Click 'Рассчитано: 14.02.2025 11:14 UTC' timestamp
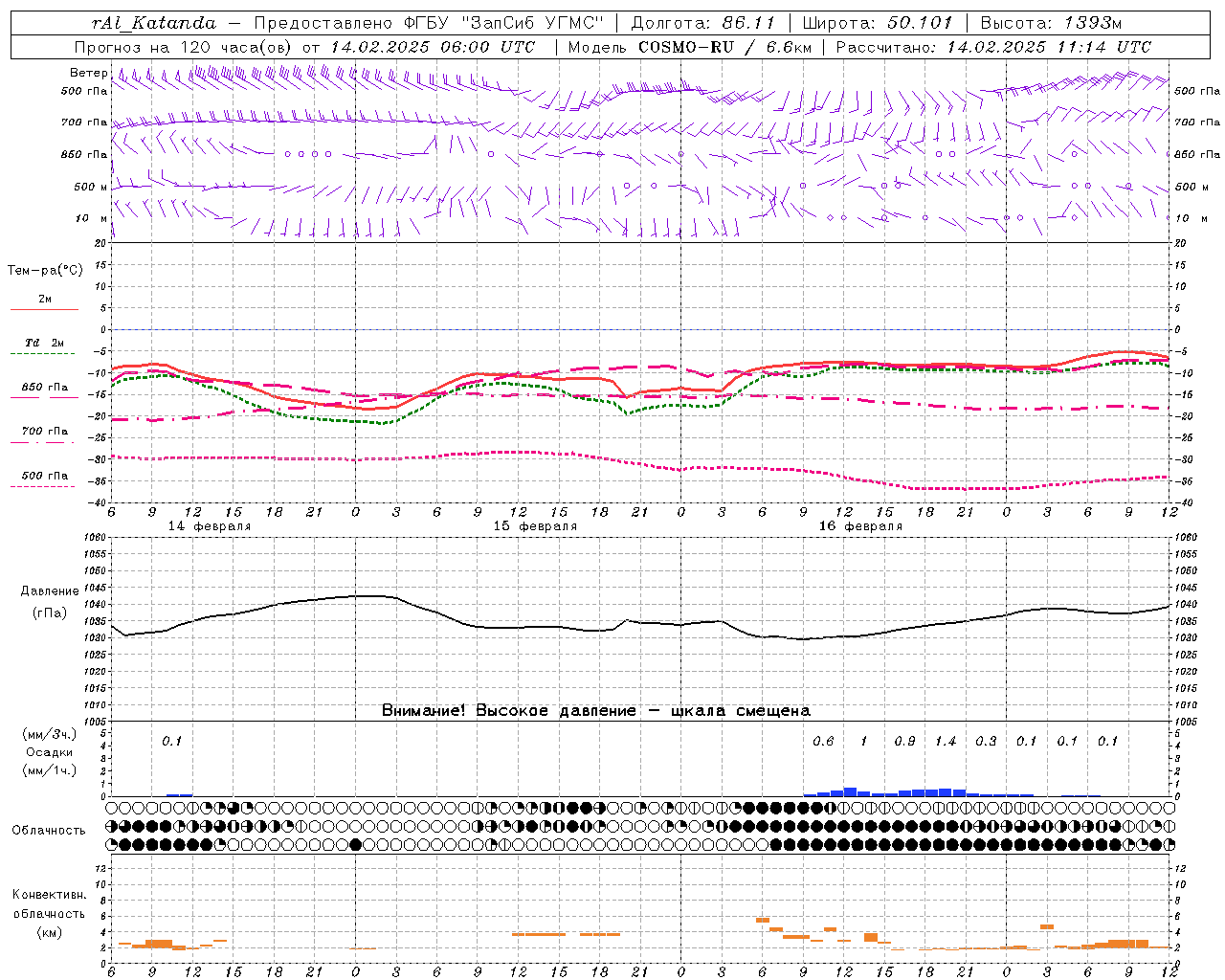Viewport: 1225px width, 980px height. (993, 47)
